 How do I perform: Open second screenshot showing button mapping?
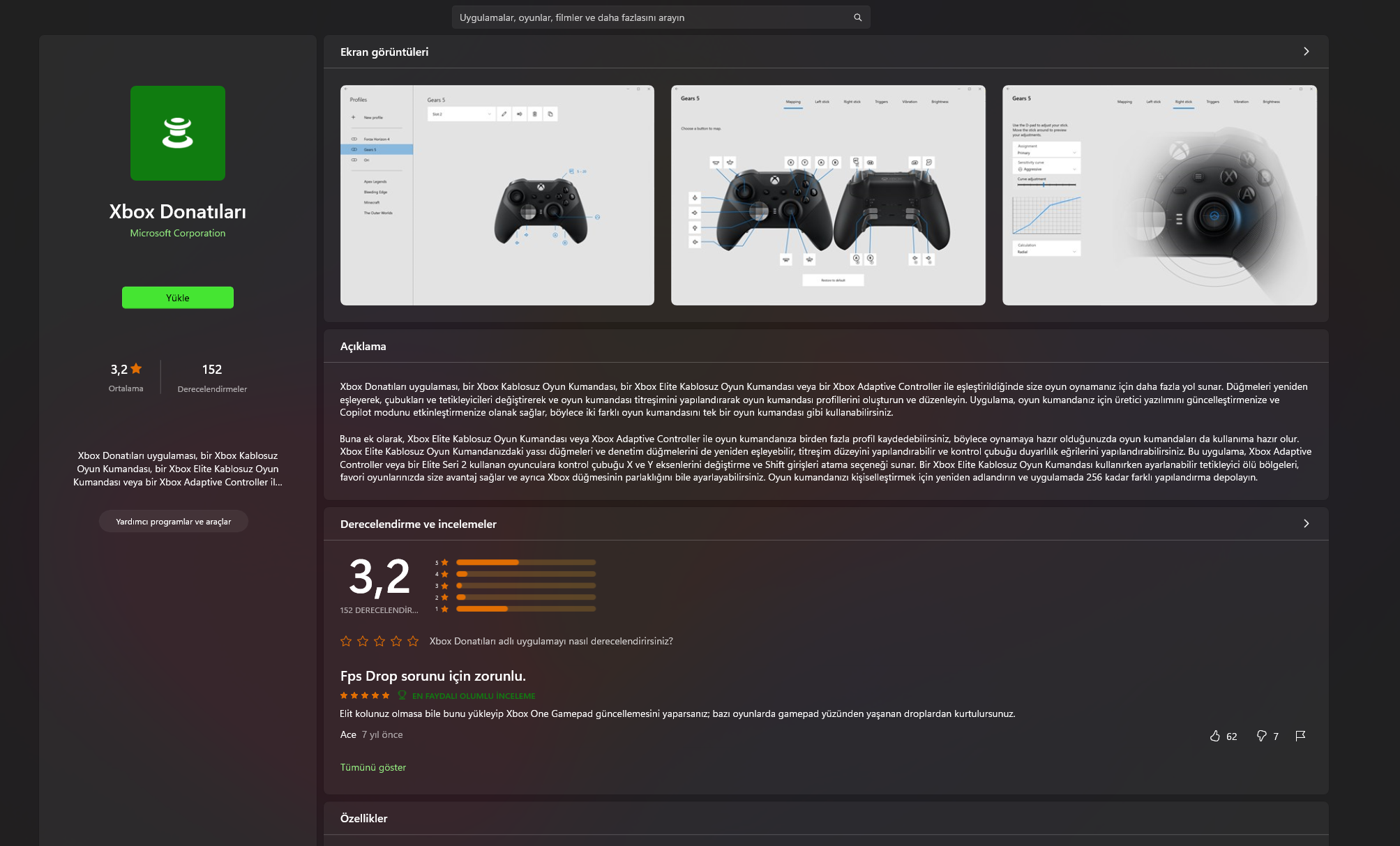tap(828, 195)
